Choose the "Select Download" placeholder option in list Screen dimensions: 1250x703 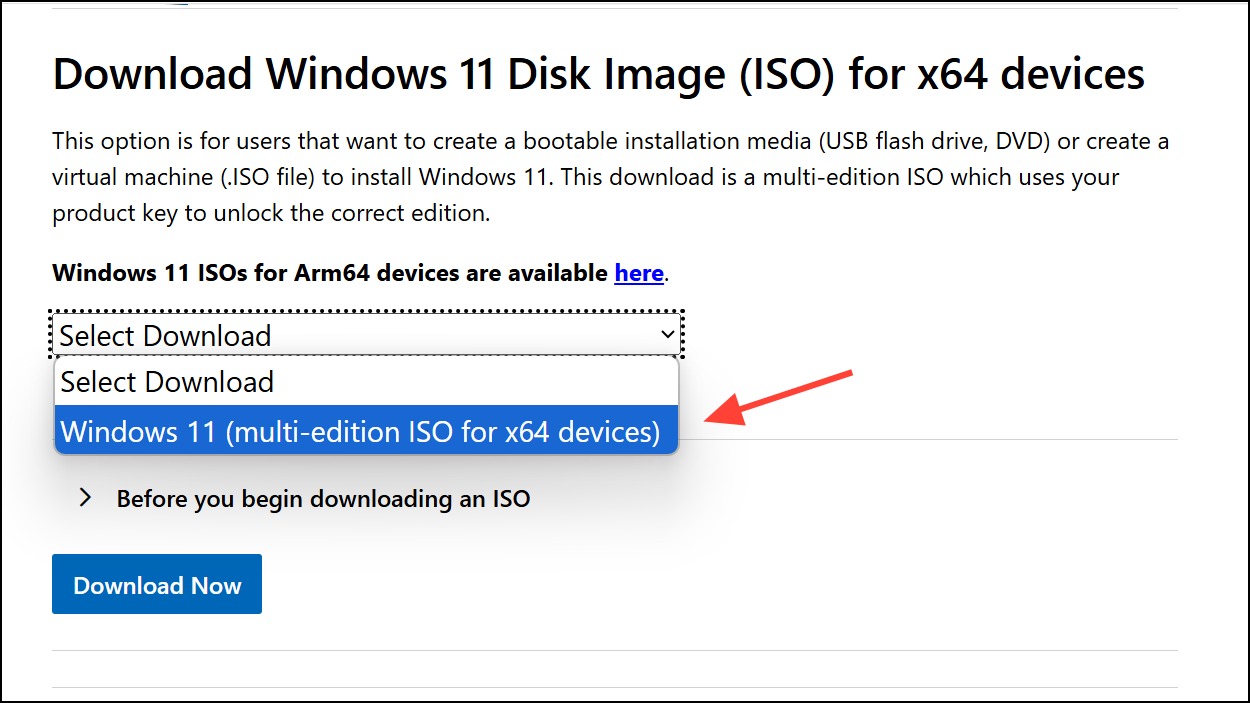tap(367, 382)
